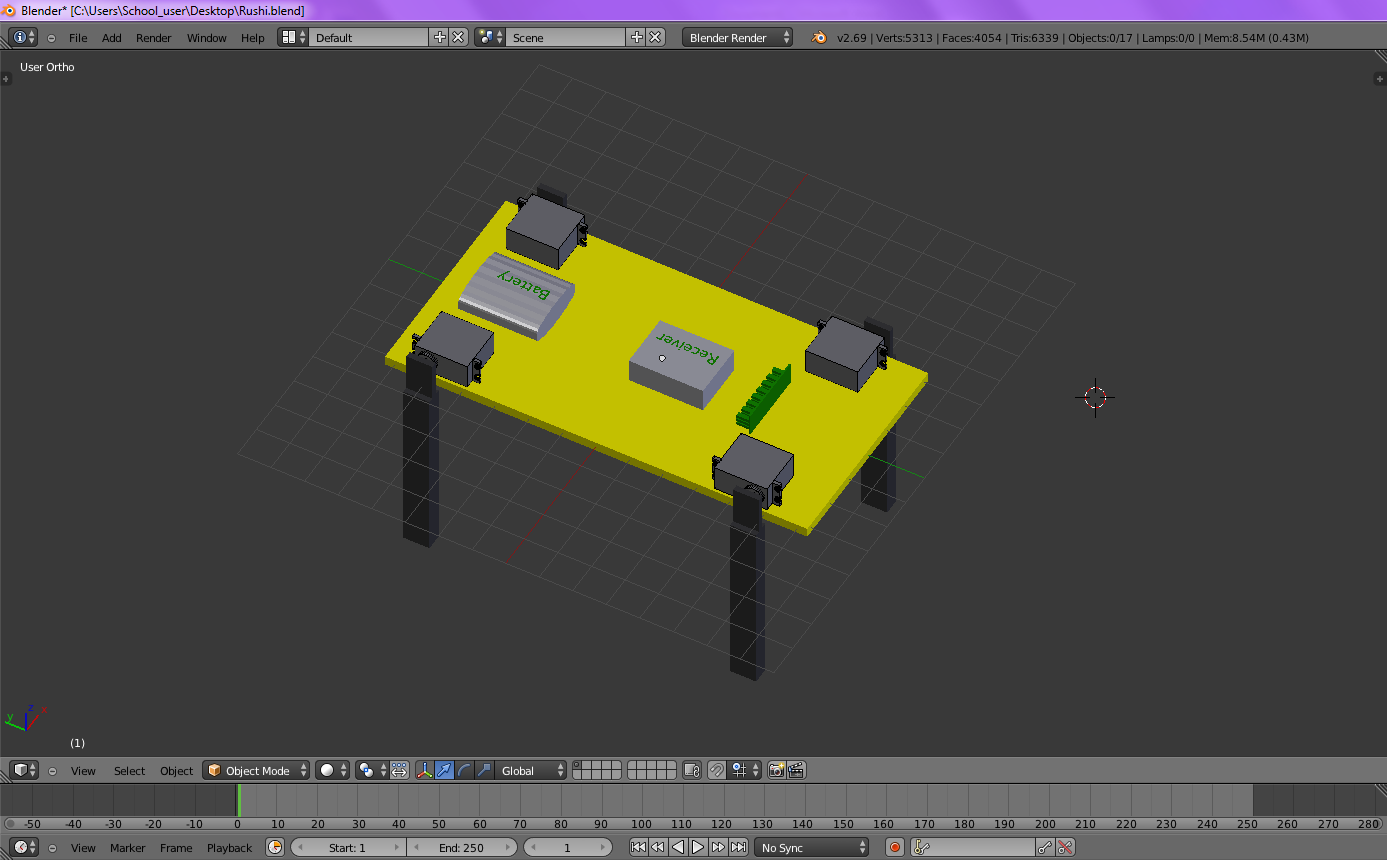Render OpenGL image of viewport

coord(776,770)
